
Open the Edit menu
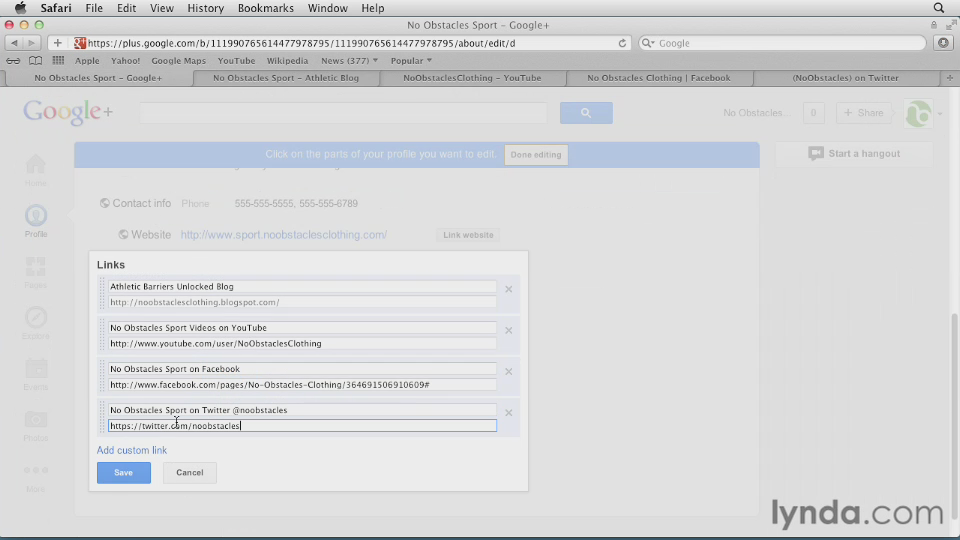[x=126, y=8]
